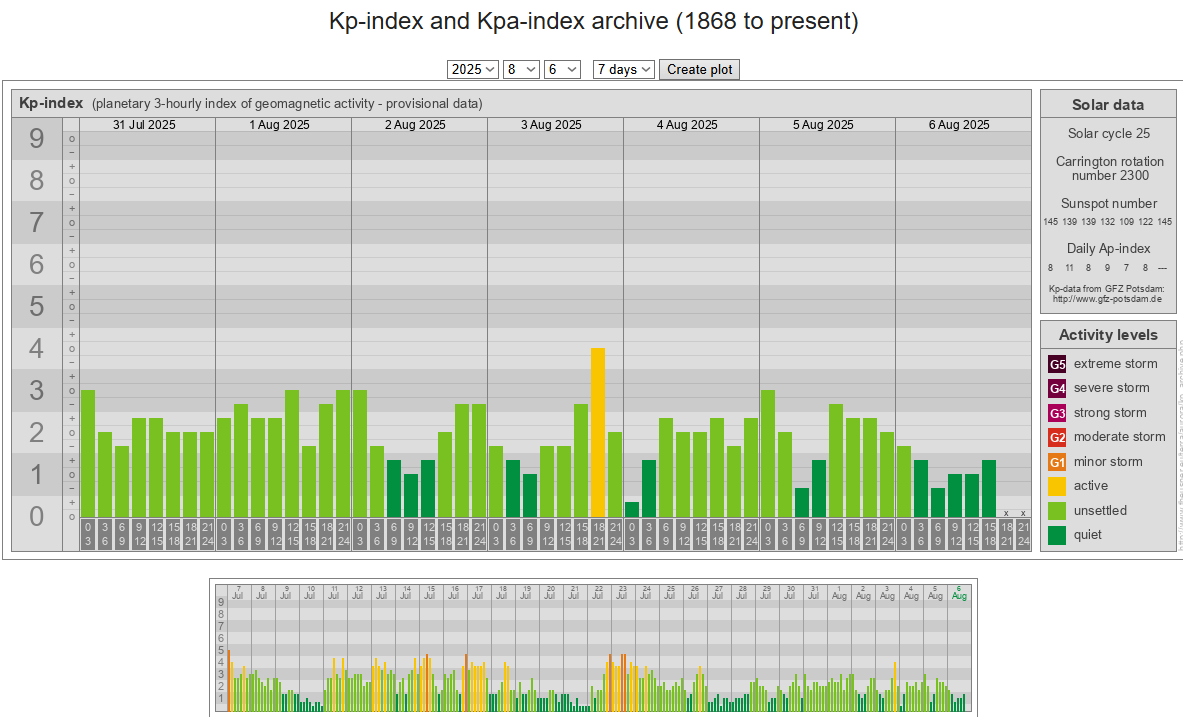
Task: Click the dark green quiet swatch
Action: point(1057,535)
